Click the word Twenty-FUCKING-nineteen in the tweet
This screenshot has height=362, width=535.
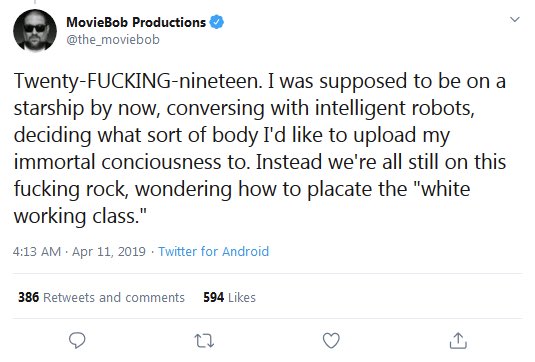[138, 82]
